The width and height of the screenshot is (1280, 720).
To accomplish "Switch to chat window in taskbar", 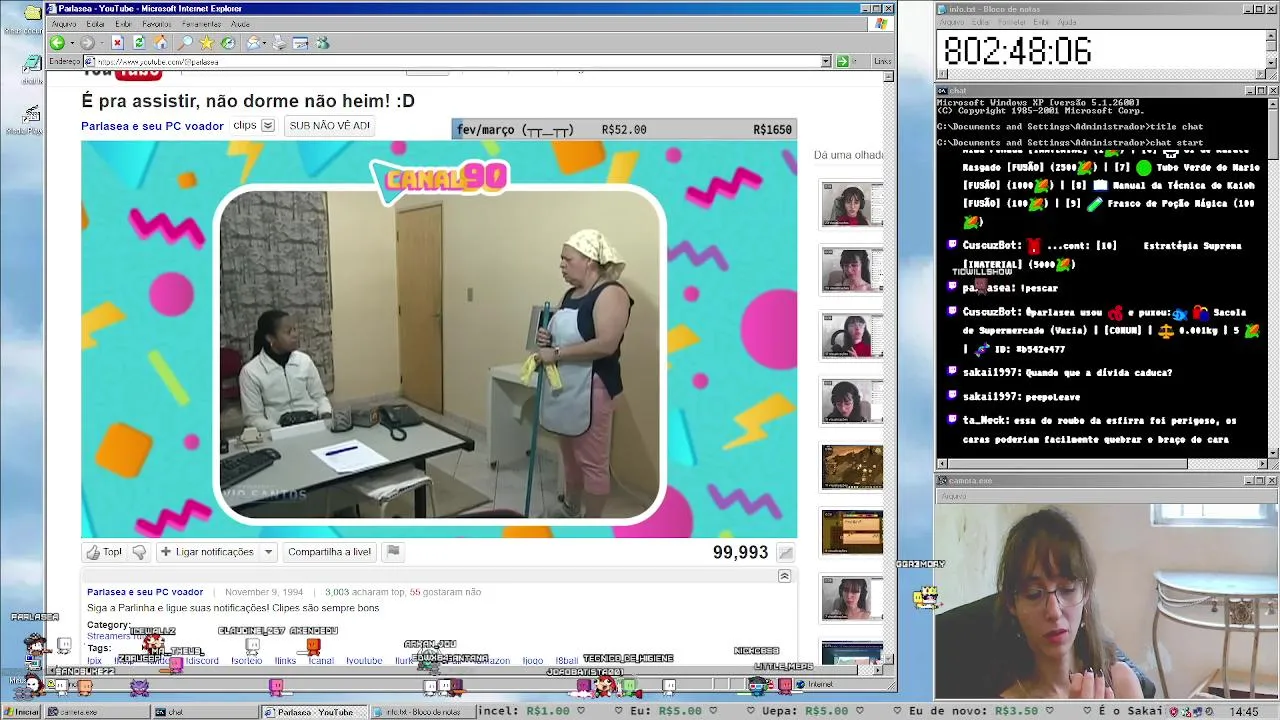I will pyautogui.click(x=204, y=712).
